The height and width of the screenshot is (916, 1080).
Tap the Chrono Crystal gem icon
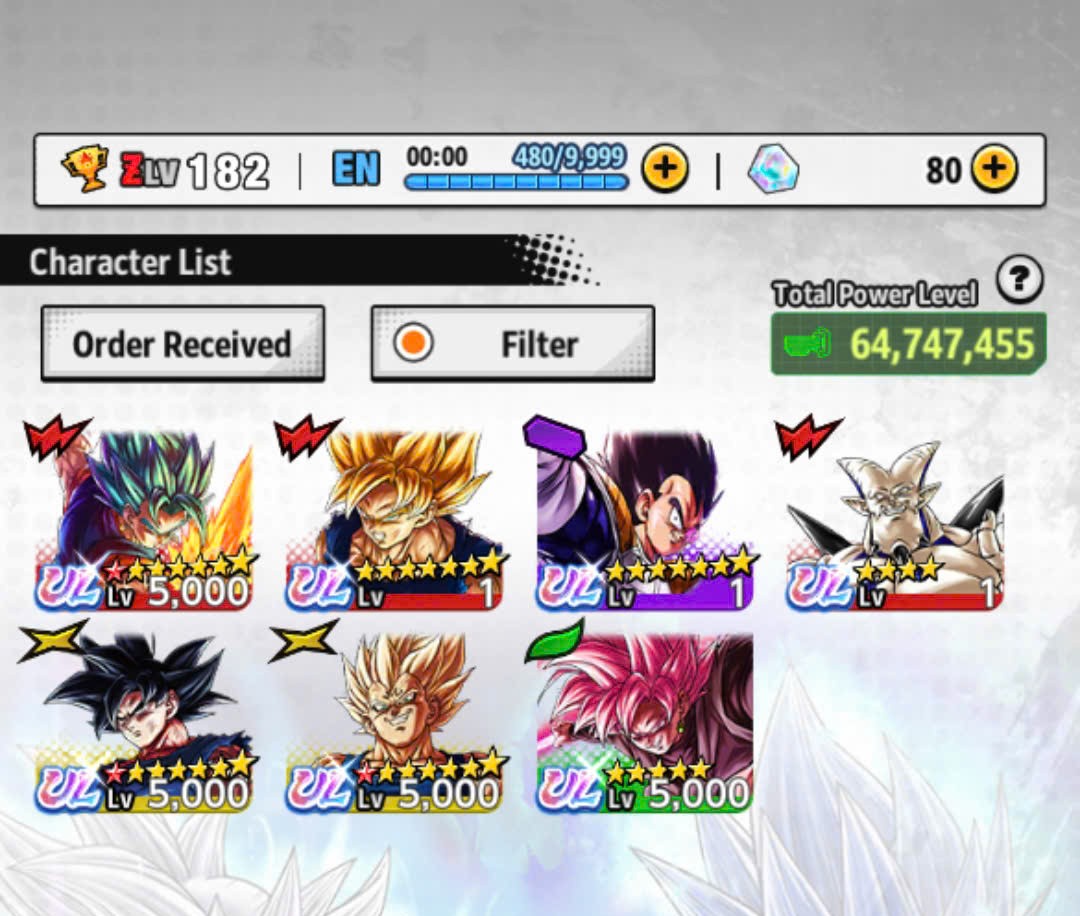point(773,169)
